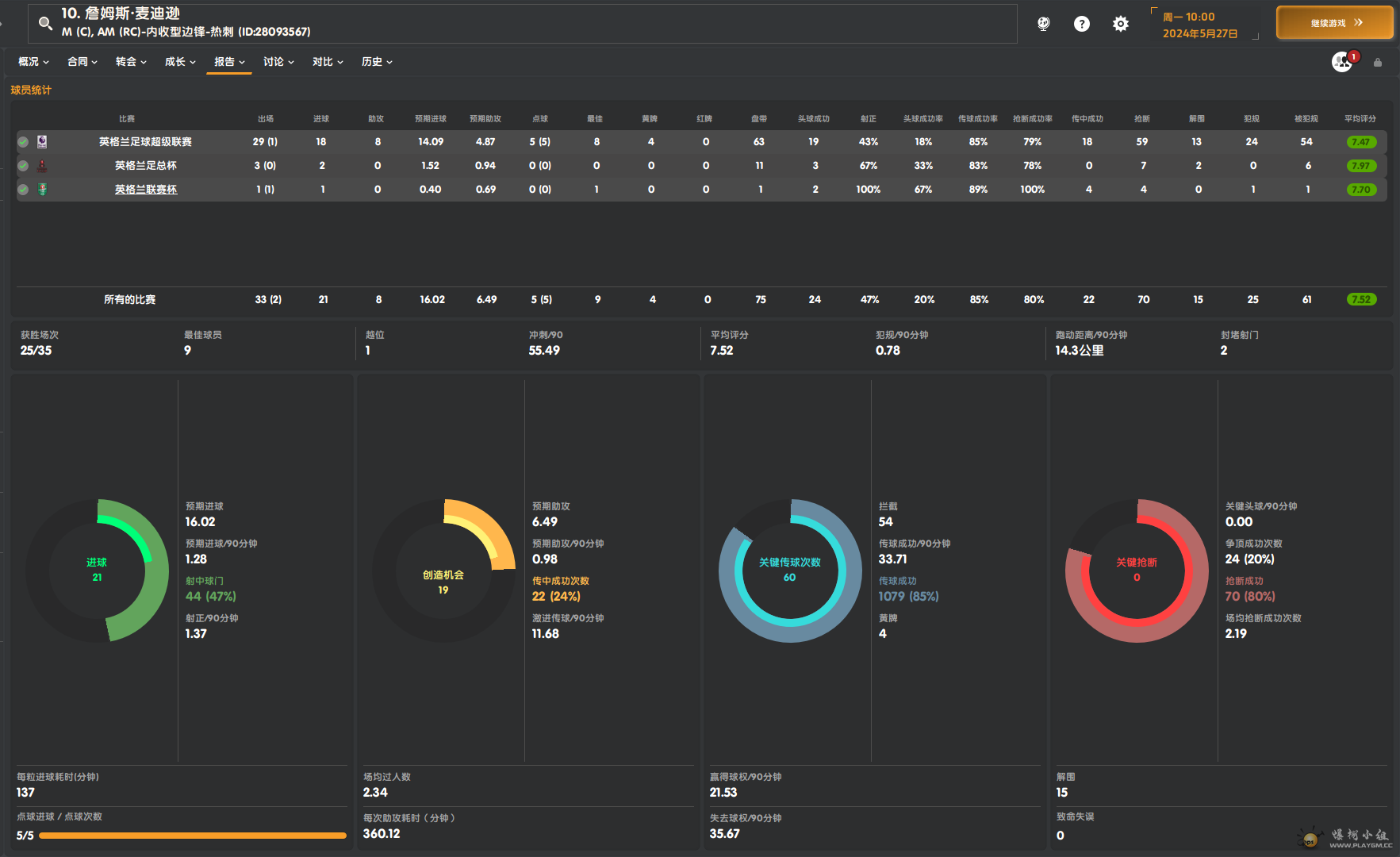Click the search magnifier icon
1400x857 pixels.
[45, 24]
